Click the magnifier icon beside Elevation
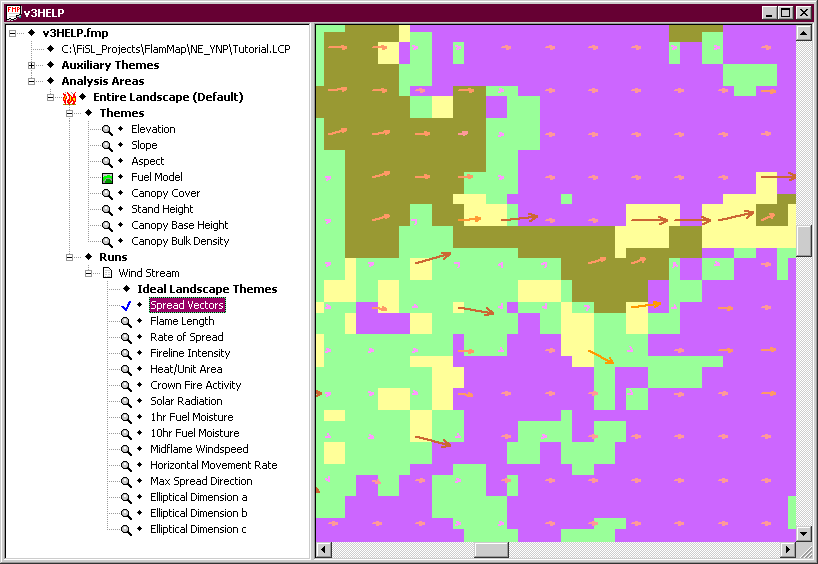 [107, 130]
